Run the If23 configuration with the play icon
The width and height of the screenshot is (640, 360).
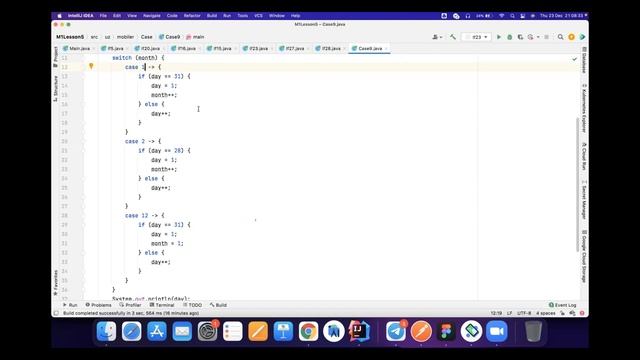(498, 37)
